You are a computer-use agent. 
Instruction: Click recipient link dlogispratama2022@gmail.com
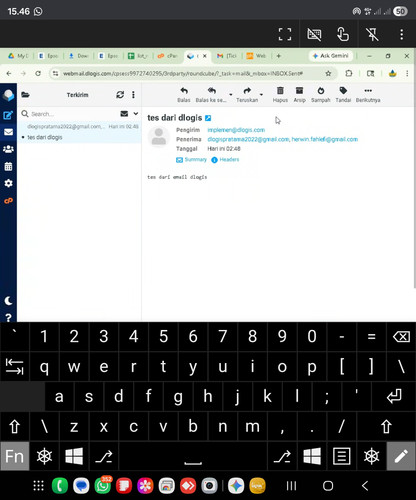coord(248,139)
